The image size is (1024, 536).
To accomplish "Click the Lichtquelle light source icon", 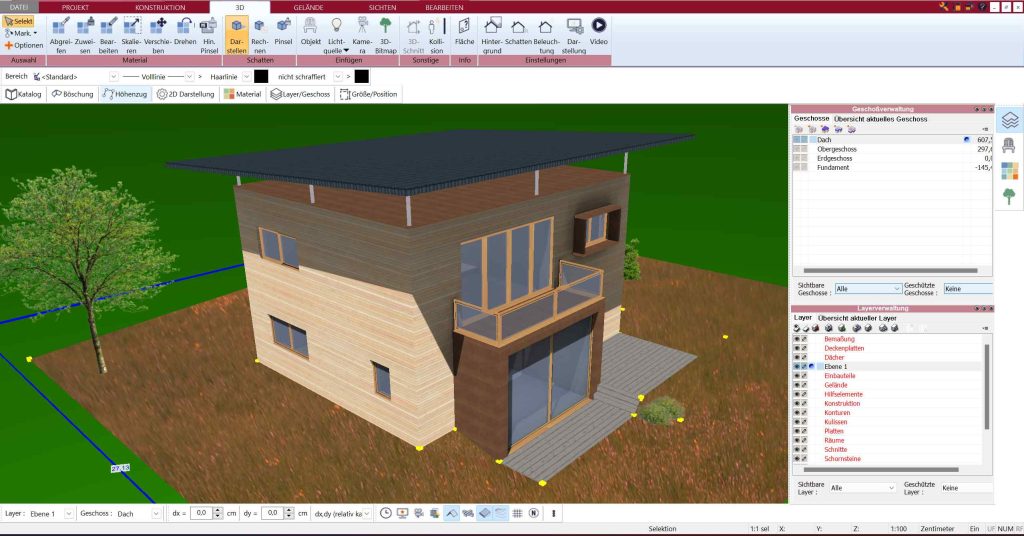I will [336, 35].
